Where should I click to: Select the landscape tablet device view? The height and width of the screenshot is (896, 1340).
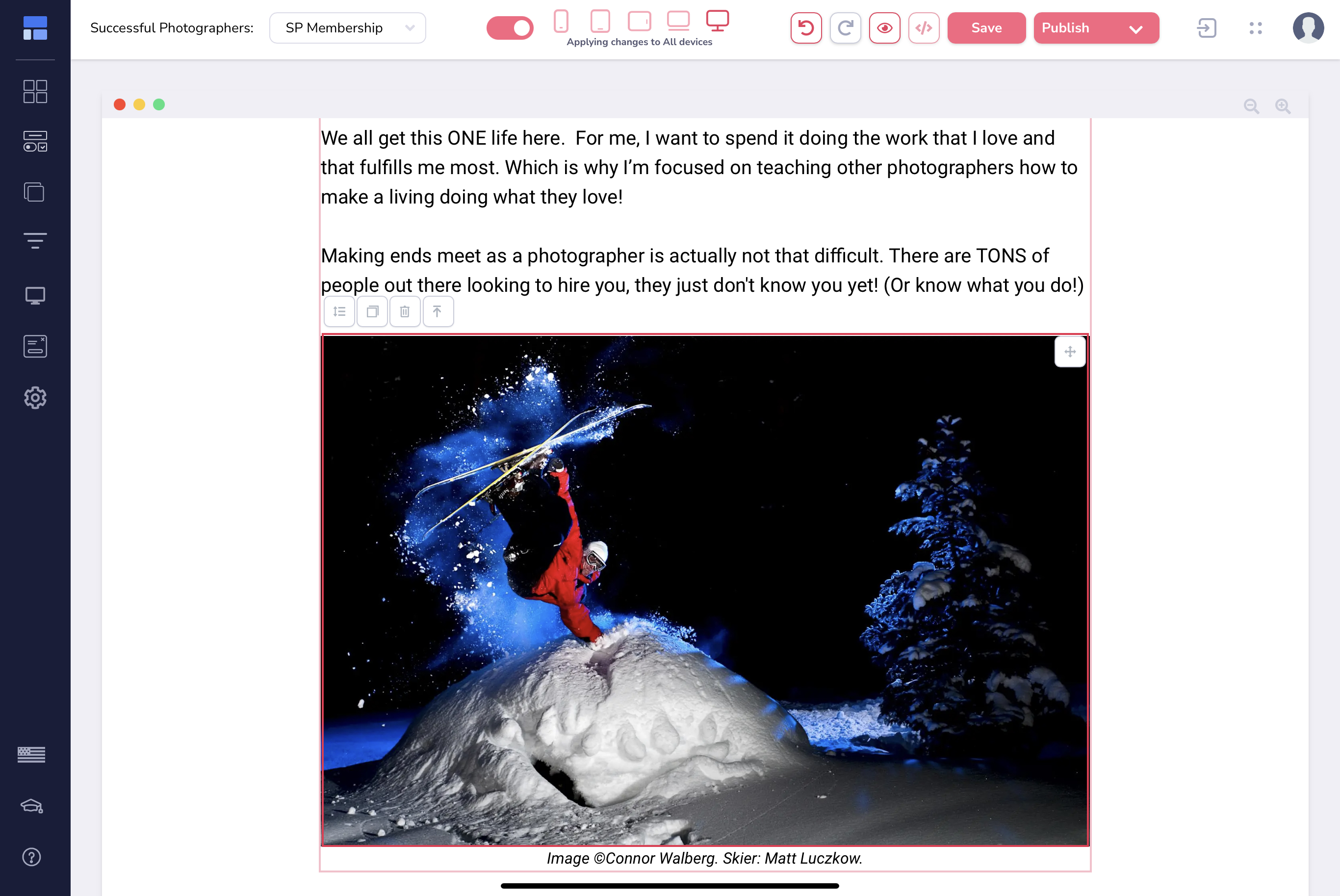[640, 21]
